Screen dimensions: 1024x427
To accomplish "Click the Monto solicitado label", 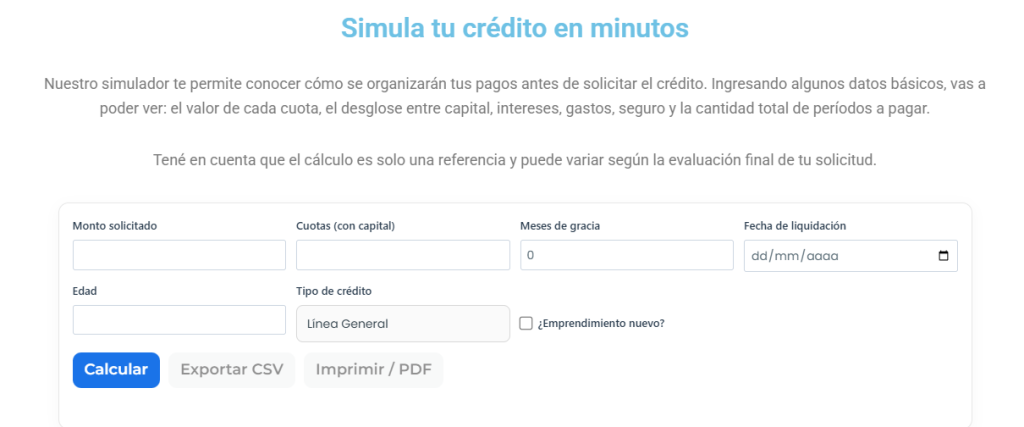I will pyautogui.click(x=115, y=226).
